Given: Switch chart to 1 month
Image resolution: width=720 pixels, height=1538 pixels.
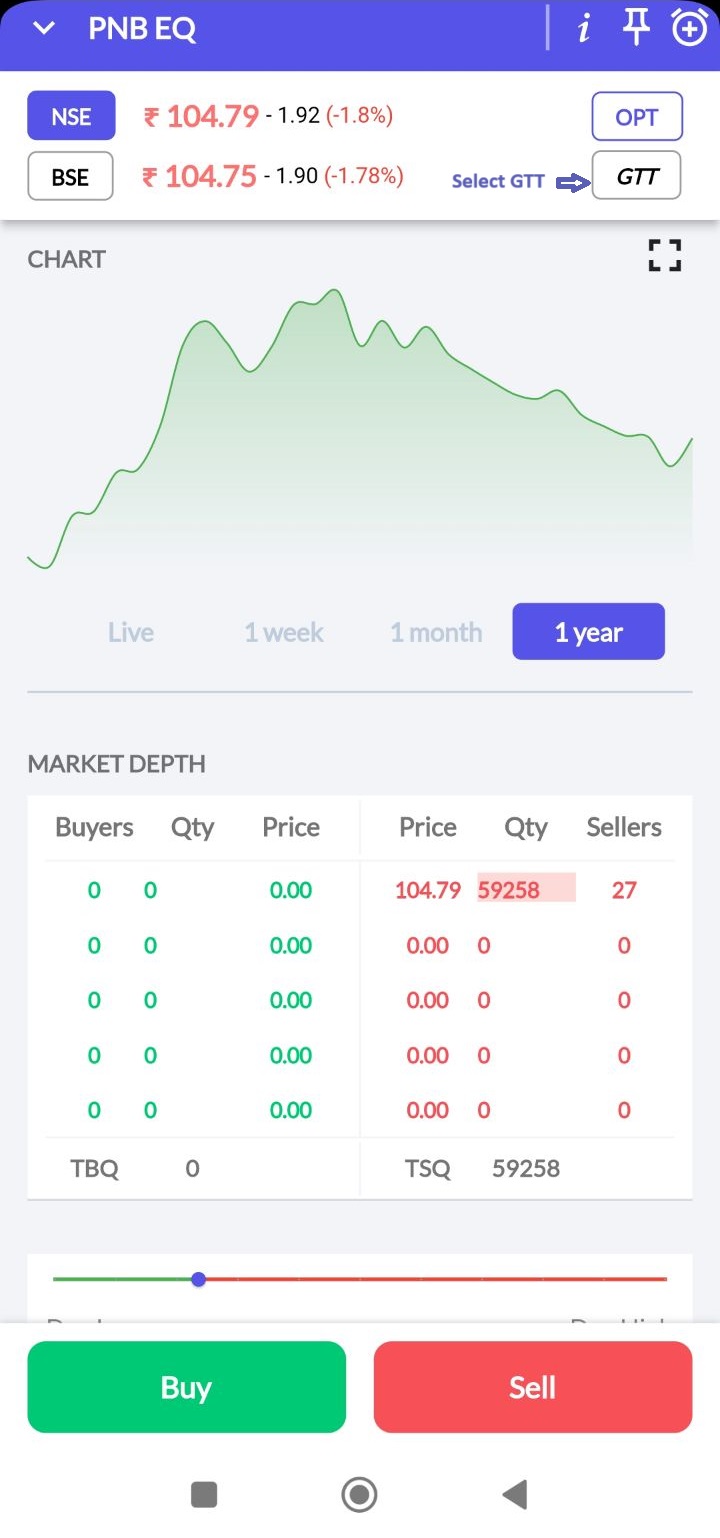Looking at the screenshot, I should [436, 632].
